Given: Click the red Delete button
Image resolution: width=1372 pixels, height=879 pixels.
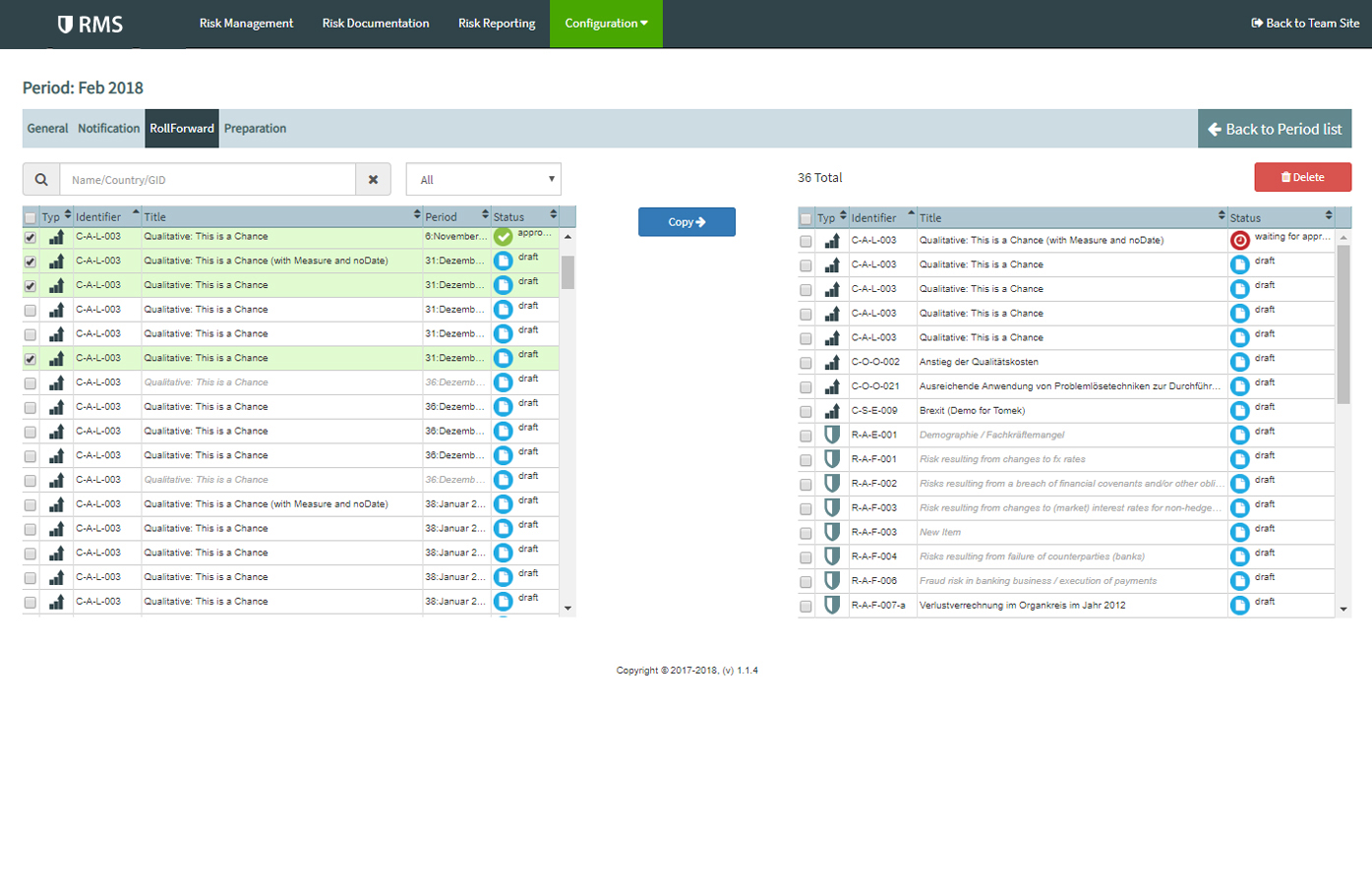Looking at the screenshot, I should click(x=1302, y=177).
